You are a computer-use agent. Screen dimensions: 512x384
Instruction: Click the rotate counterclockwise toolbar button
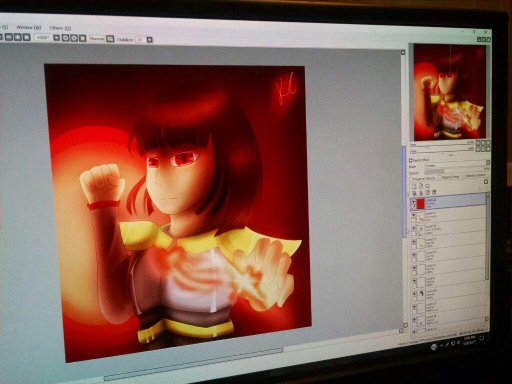65,38
